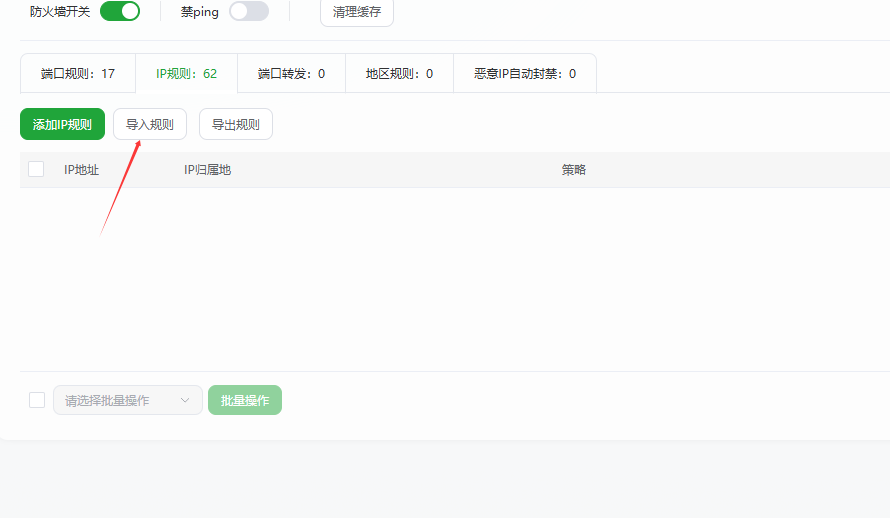Click the 策略 column header
Image resolution: width=890 pixels, height=518 pixels.
574,170
